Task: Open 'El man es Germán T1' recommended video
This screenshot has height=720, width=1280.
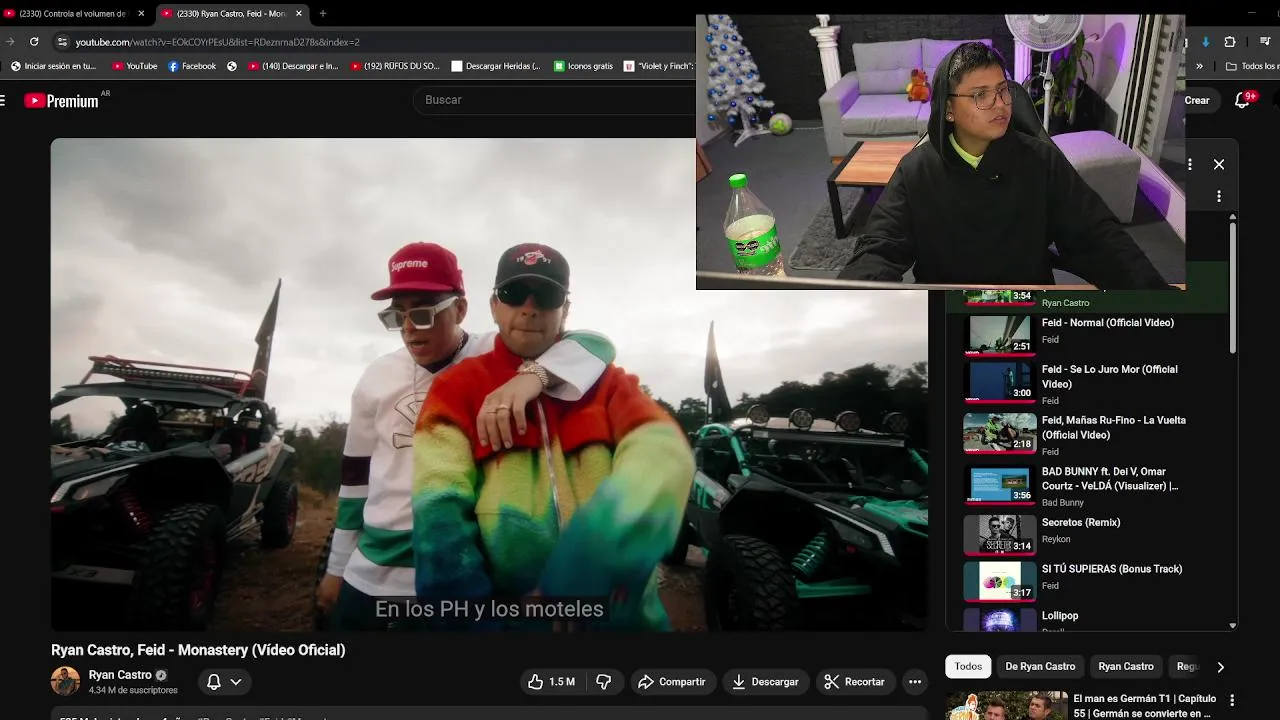Action: pyautogui.click(x=1144, y=706)
